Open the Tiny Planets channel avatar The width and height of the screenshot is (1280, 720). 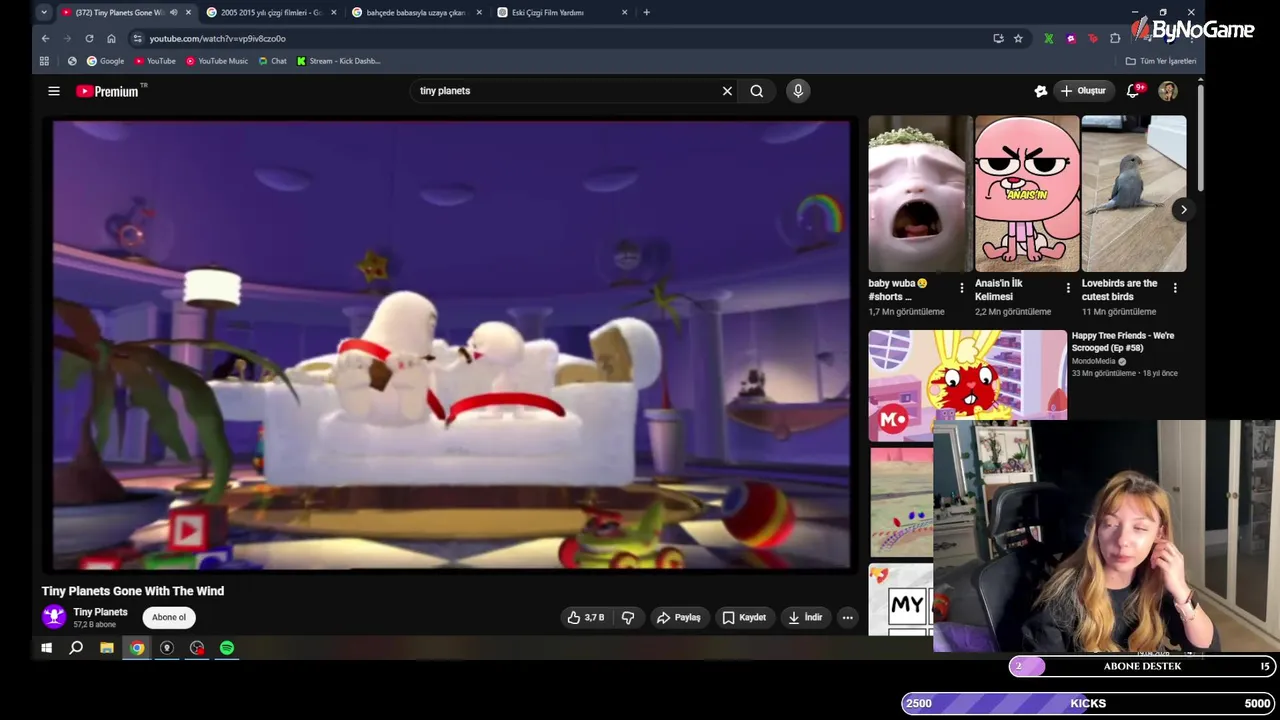pos(54,617)
